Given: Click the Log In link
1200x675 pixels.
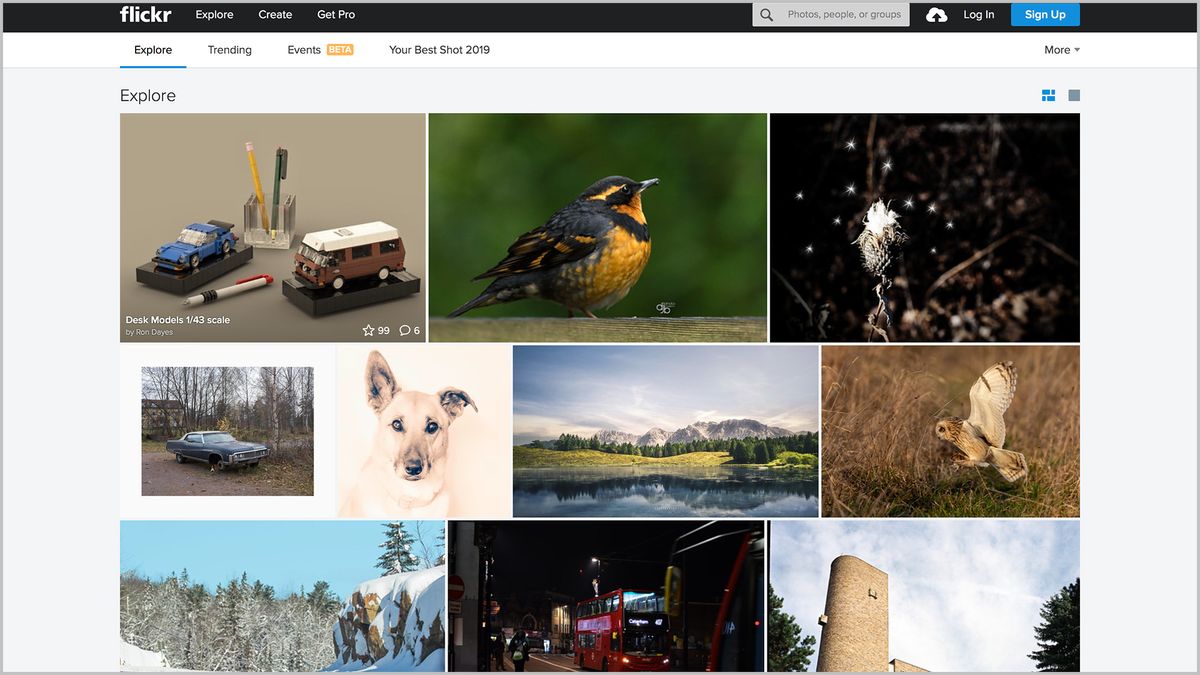Looking at the screenshot, I should [x=978, y=14].
